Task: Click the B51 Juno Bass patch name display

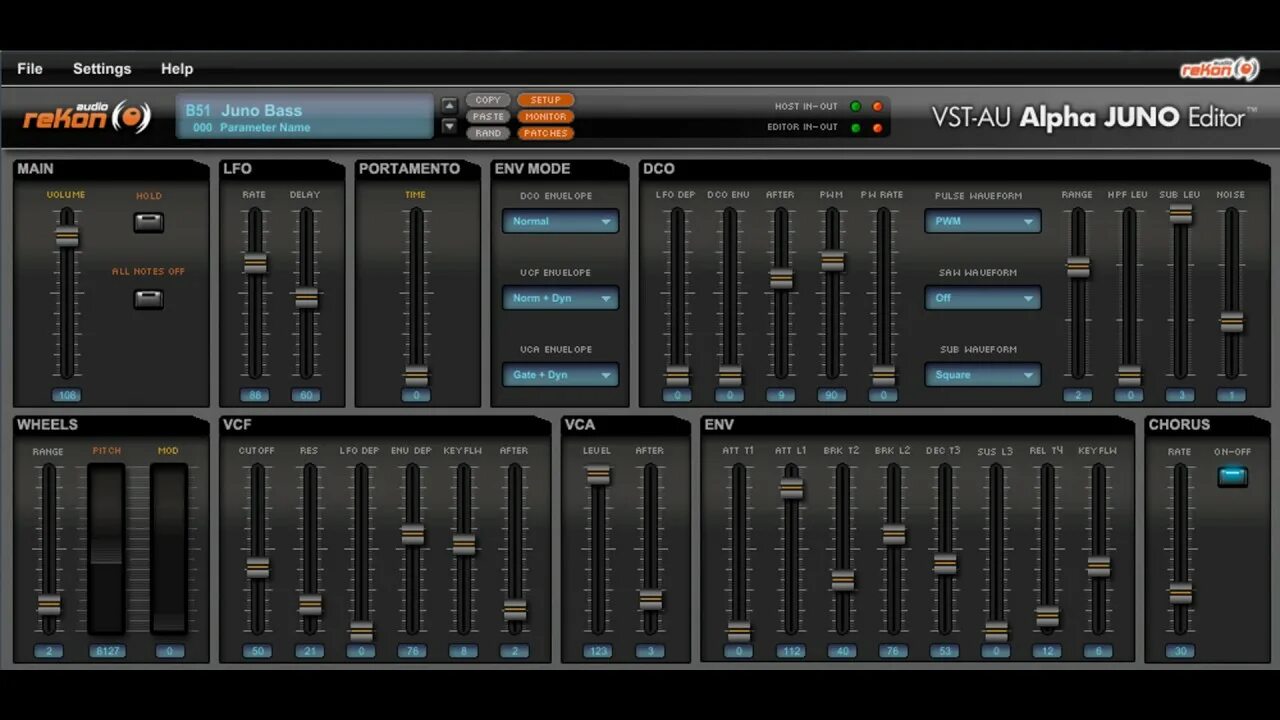Action: pos(305,117)
